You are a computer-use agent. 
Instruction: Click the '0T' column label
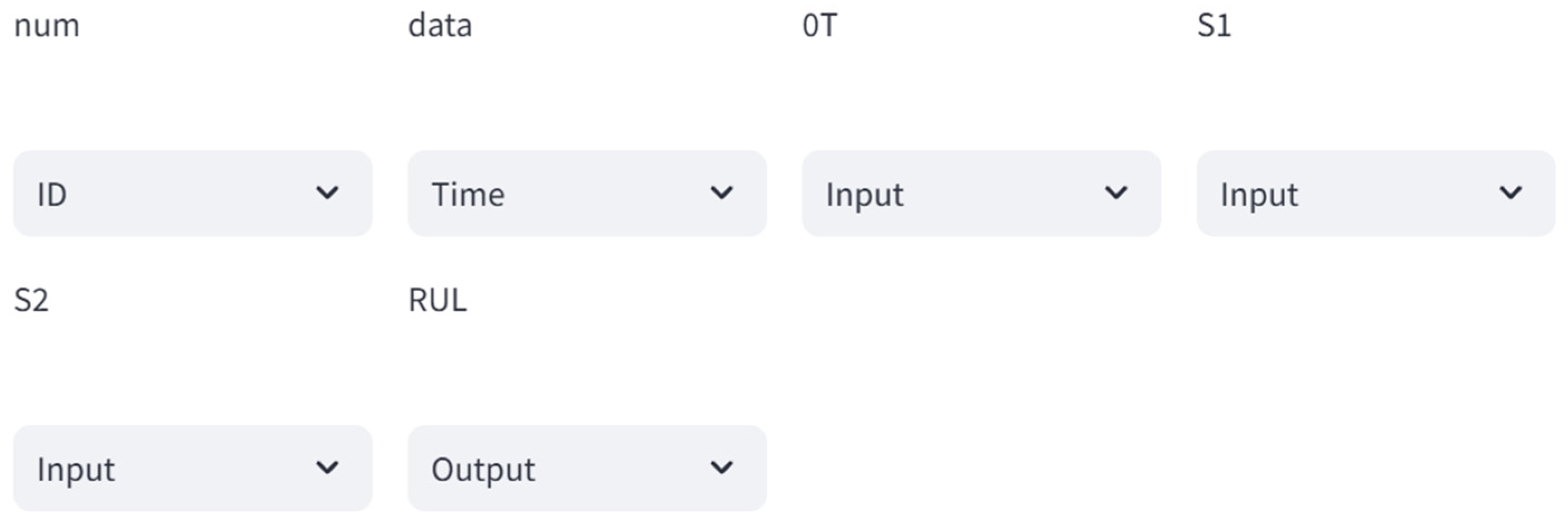click(x=820, y=26)
